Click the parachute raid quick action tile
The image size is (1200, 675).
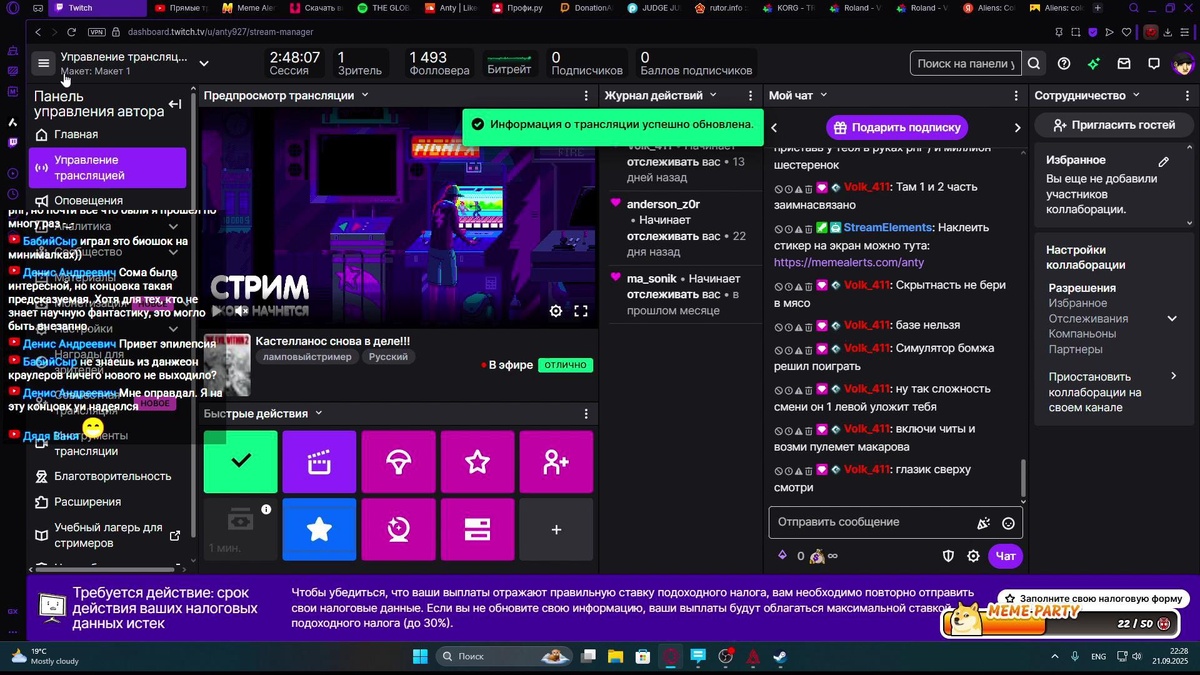(x=398, y=461)
